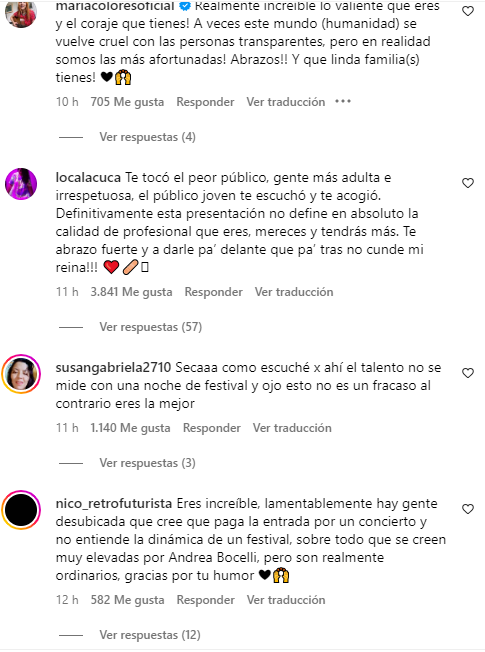Open nico_retrofuturista username link
Screen dimensions: 485x652
pyautogui.click(x=114, y=504)
